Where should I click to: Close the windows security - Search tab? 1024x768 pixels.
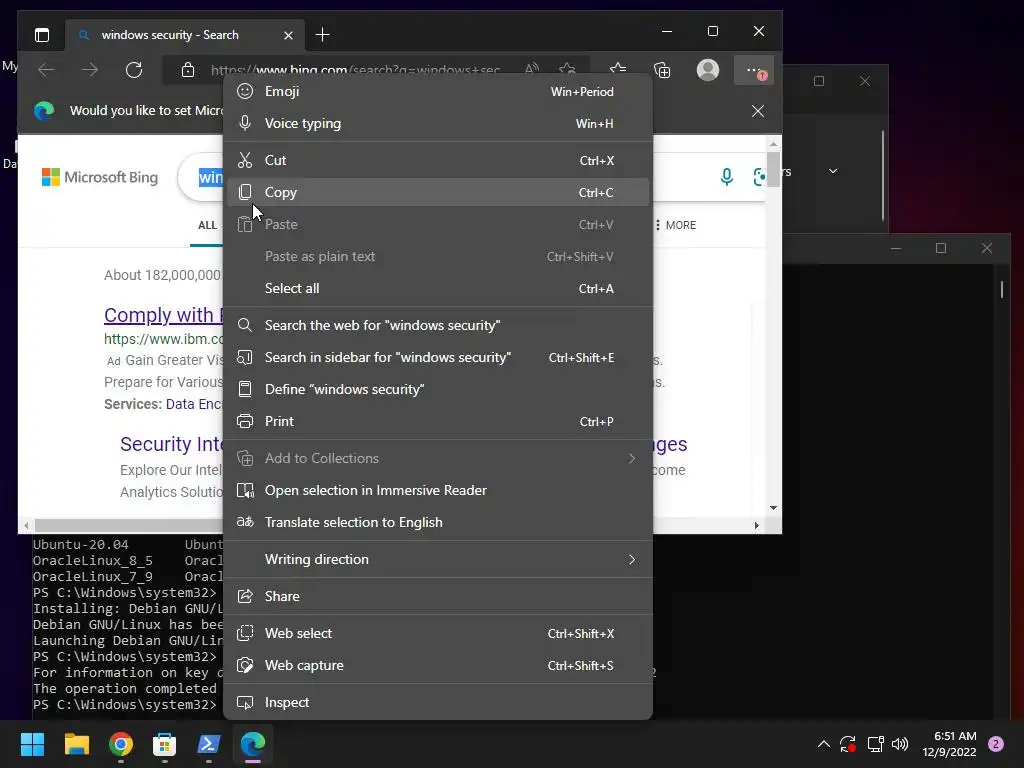(x=288, y=35)
